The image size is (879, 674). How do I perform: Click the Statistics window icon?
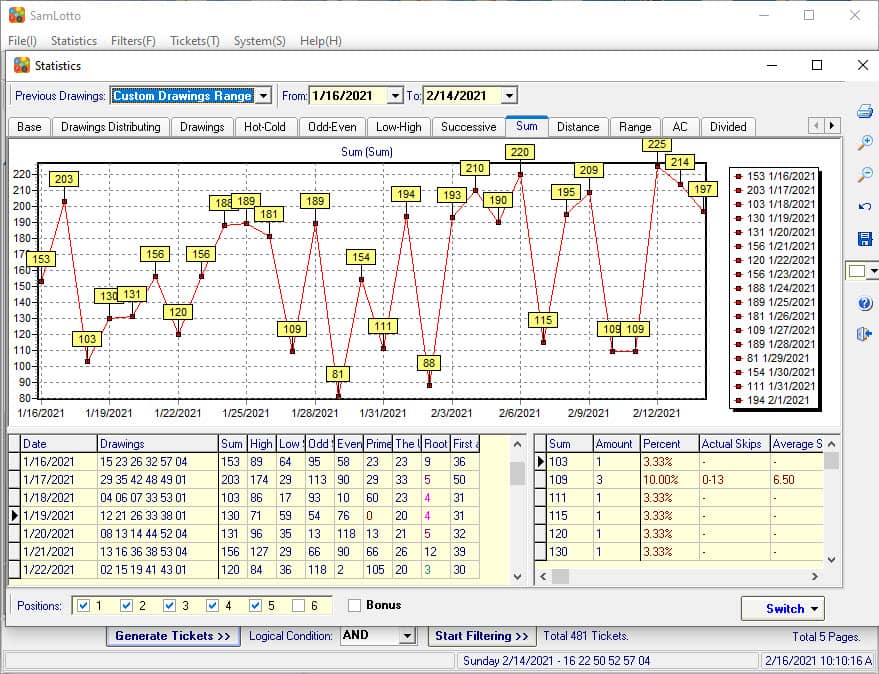click(22, 66)
